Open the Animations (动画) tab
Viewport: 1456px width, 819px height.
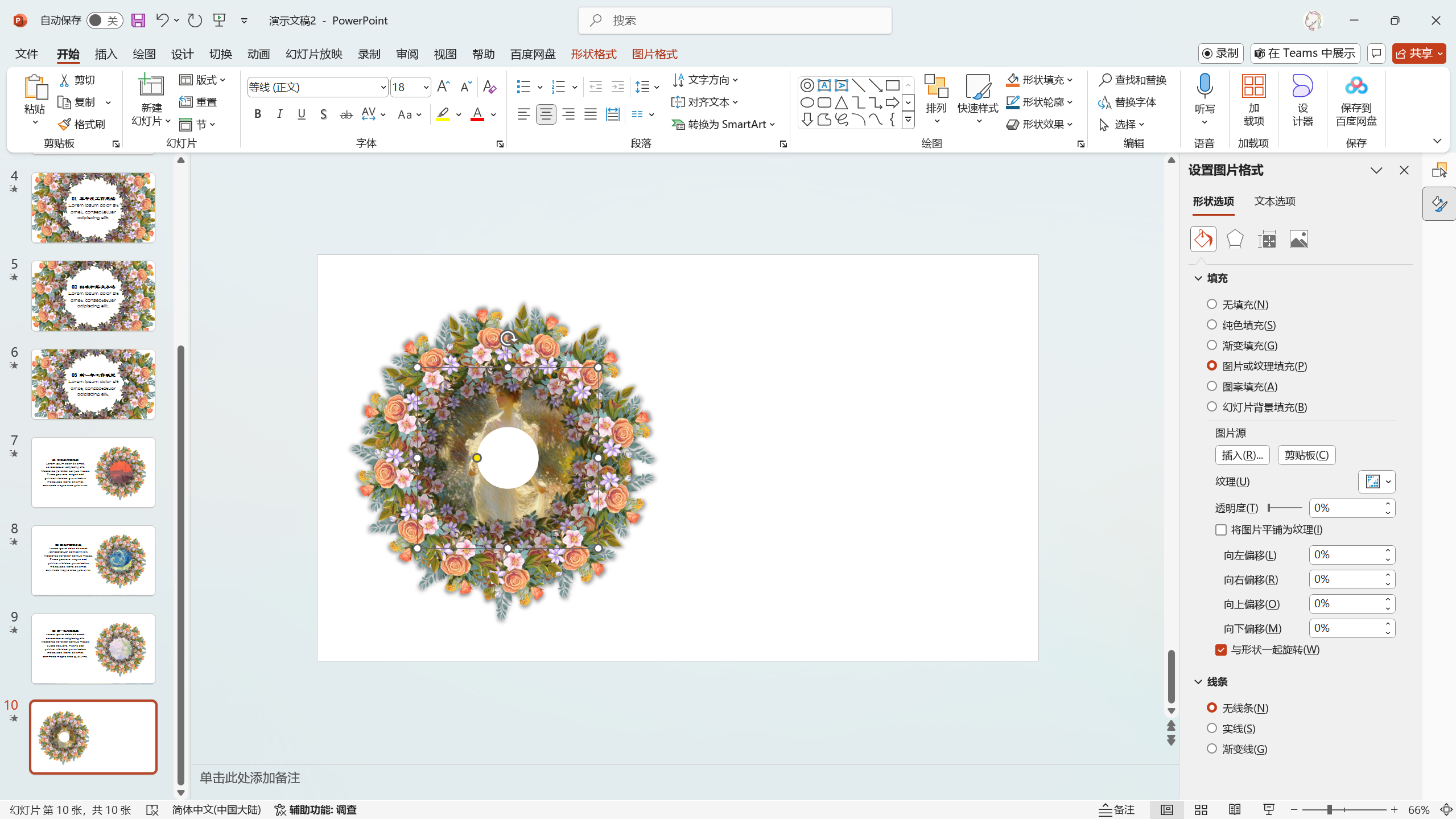pos(258,54)
